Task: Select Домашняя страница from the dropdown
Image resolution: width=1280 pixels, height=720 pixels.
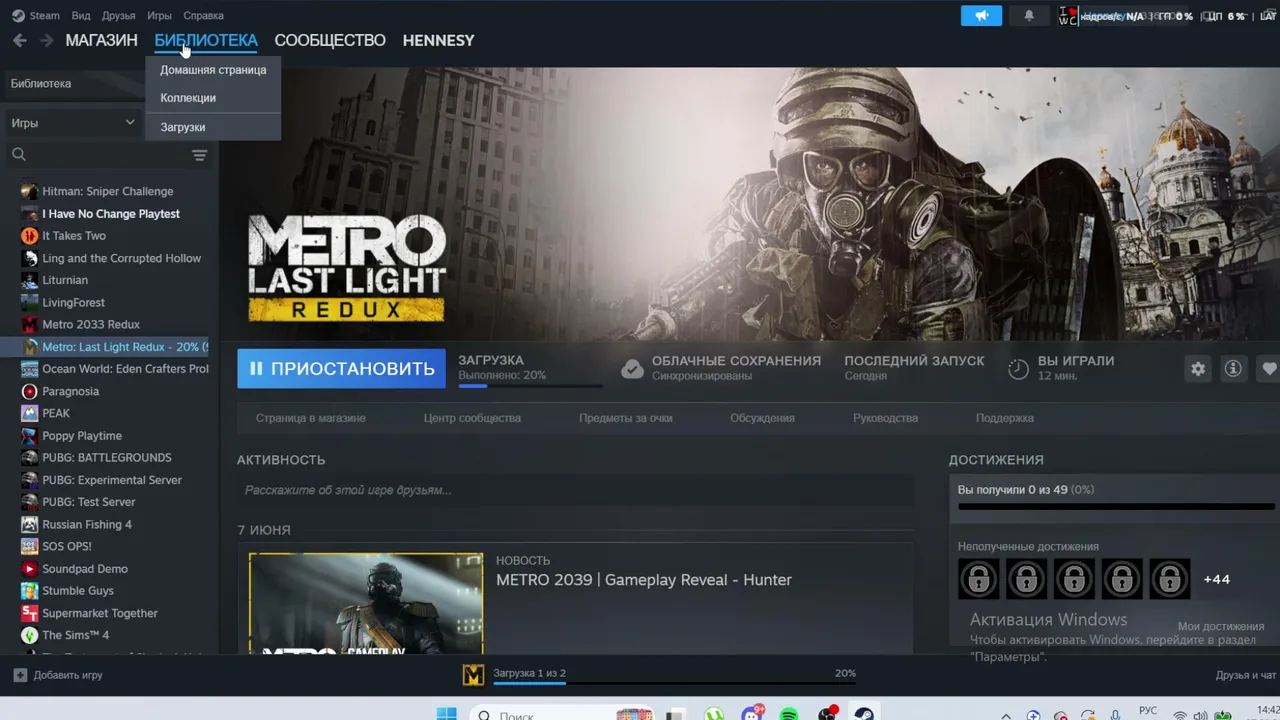Action: click(x=213, y=70)
